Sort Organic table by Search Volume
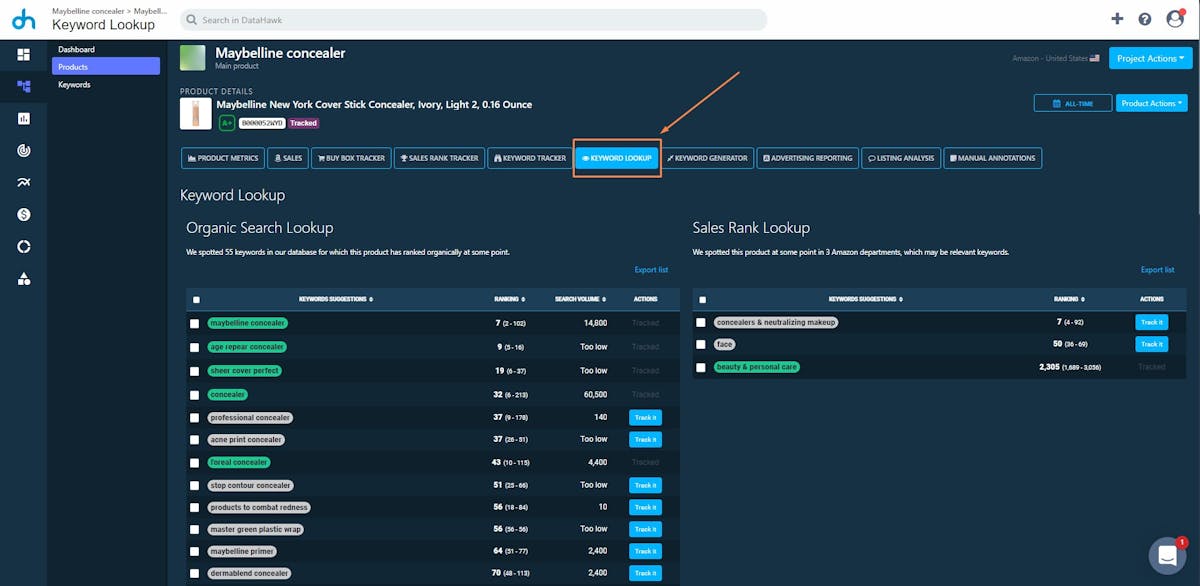This screenshot has height=586, width=1200. pyautogui.click(x=580, y=299)
